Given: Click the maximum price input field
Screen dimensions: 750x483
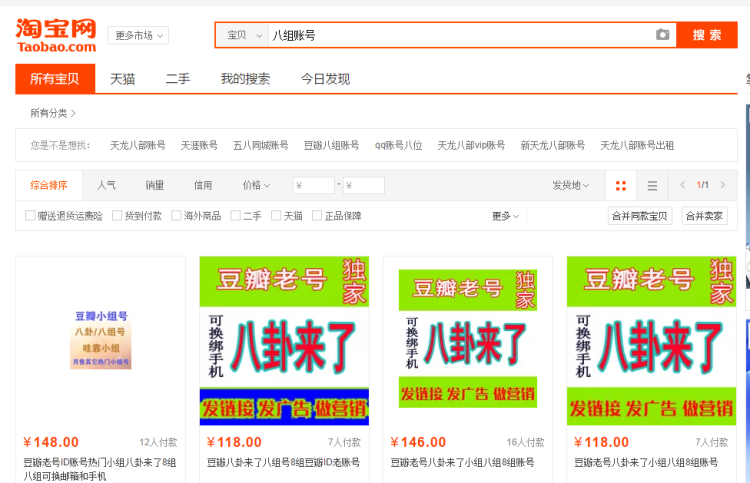Looking at the screenshot, I should pos(364,185).
